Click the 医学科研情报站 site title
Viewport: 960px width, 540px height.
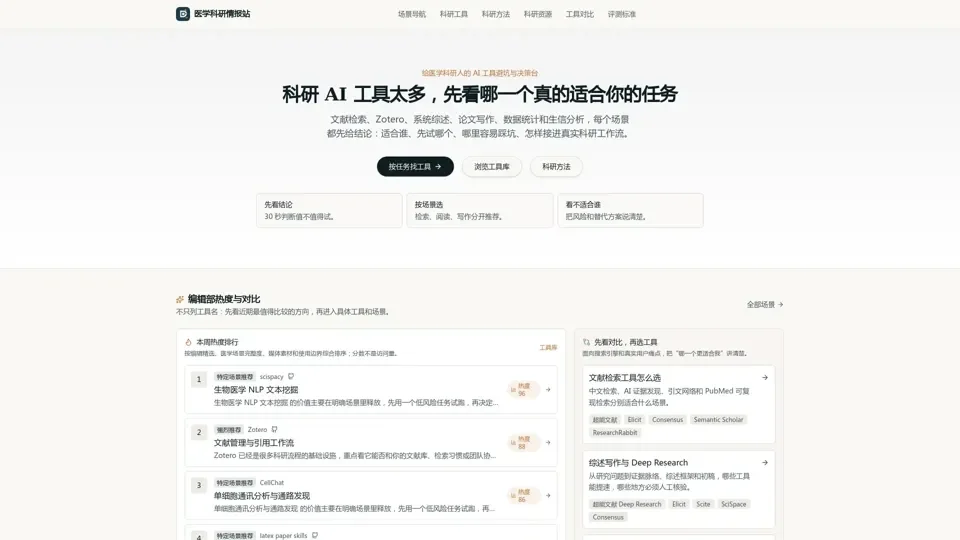pyautogui.click(x=222, y=13)
